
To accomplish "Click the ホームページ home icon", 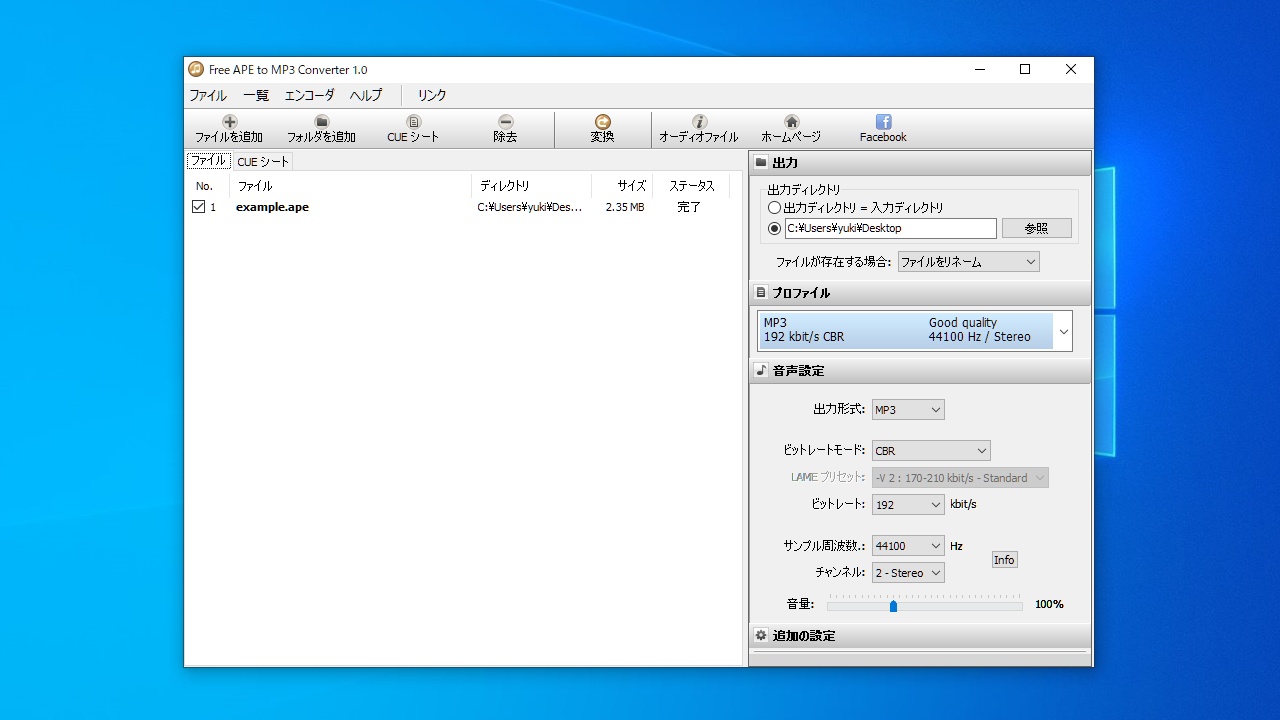I will 791,122.
